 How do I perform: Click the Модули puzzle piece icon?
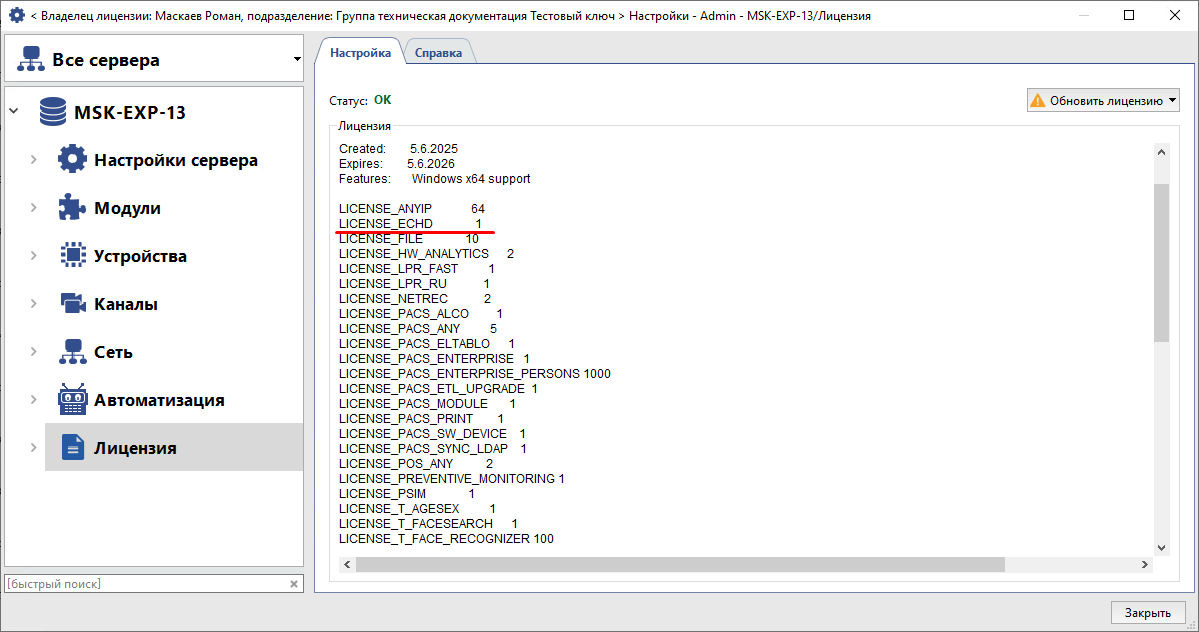tap(72, 207)
